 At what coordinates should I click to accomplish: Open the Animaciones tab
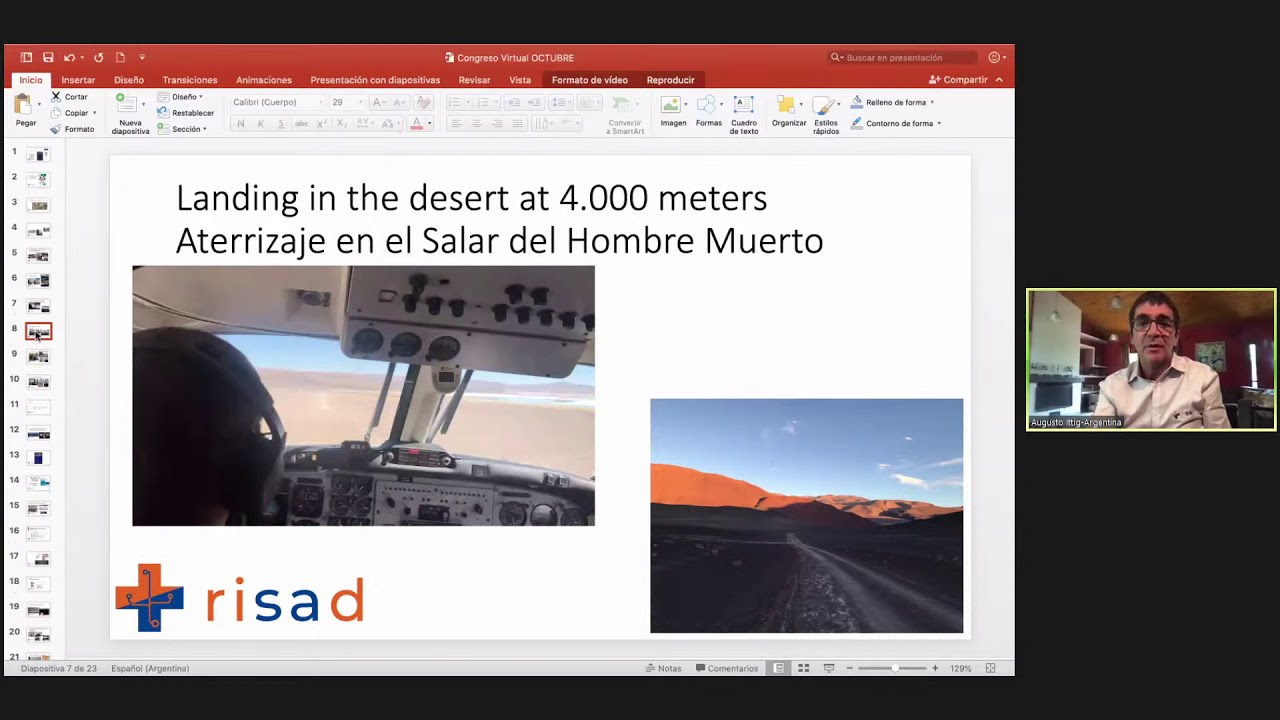[264, 80]
